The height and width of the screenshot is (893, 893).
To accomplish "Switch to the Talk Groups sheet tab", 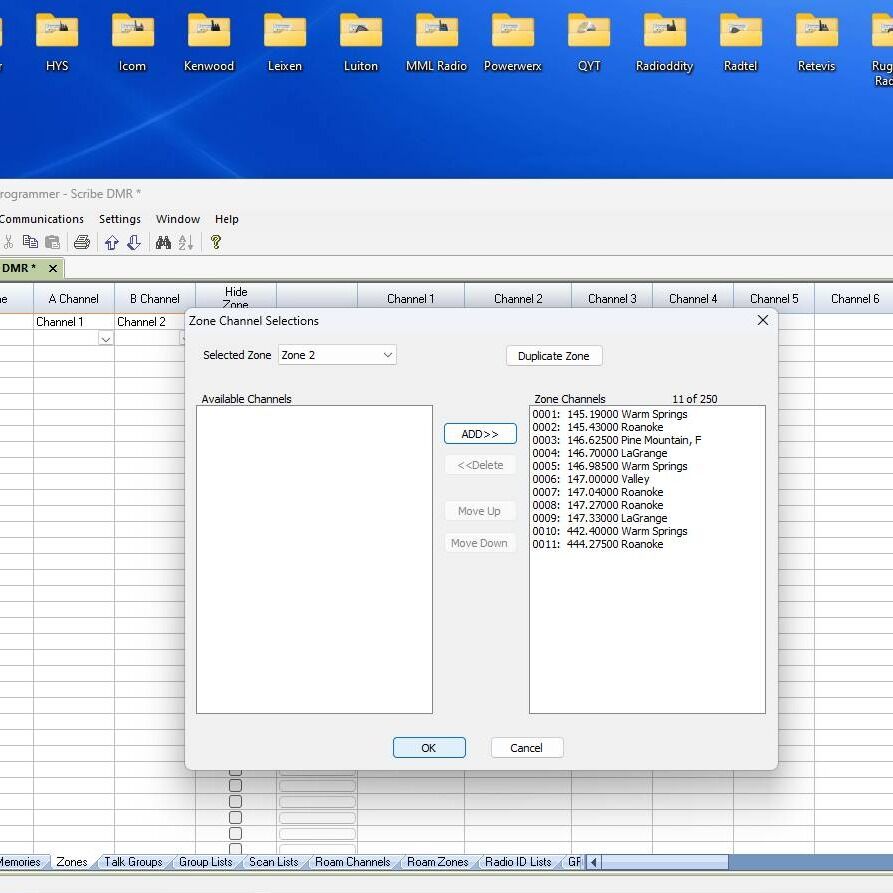I will coord(133,862).
